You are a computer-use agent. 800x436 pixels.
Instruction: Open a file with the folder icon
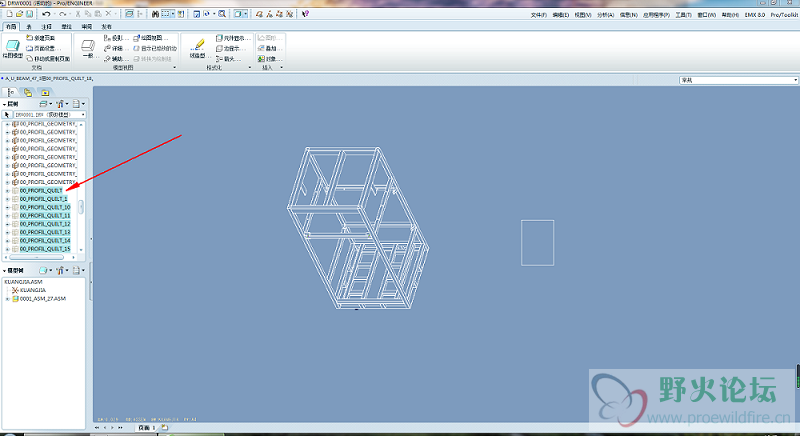pos(19,14)
